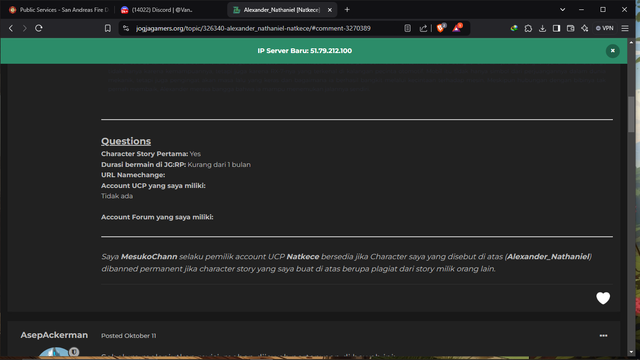Open Brave Wallet
640x360 pixels.
pyautogui.click(x=571, y=28)
